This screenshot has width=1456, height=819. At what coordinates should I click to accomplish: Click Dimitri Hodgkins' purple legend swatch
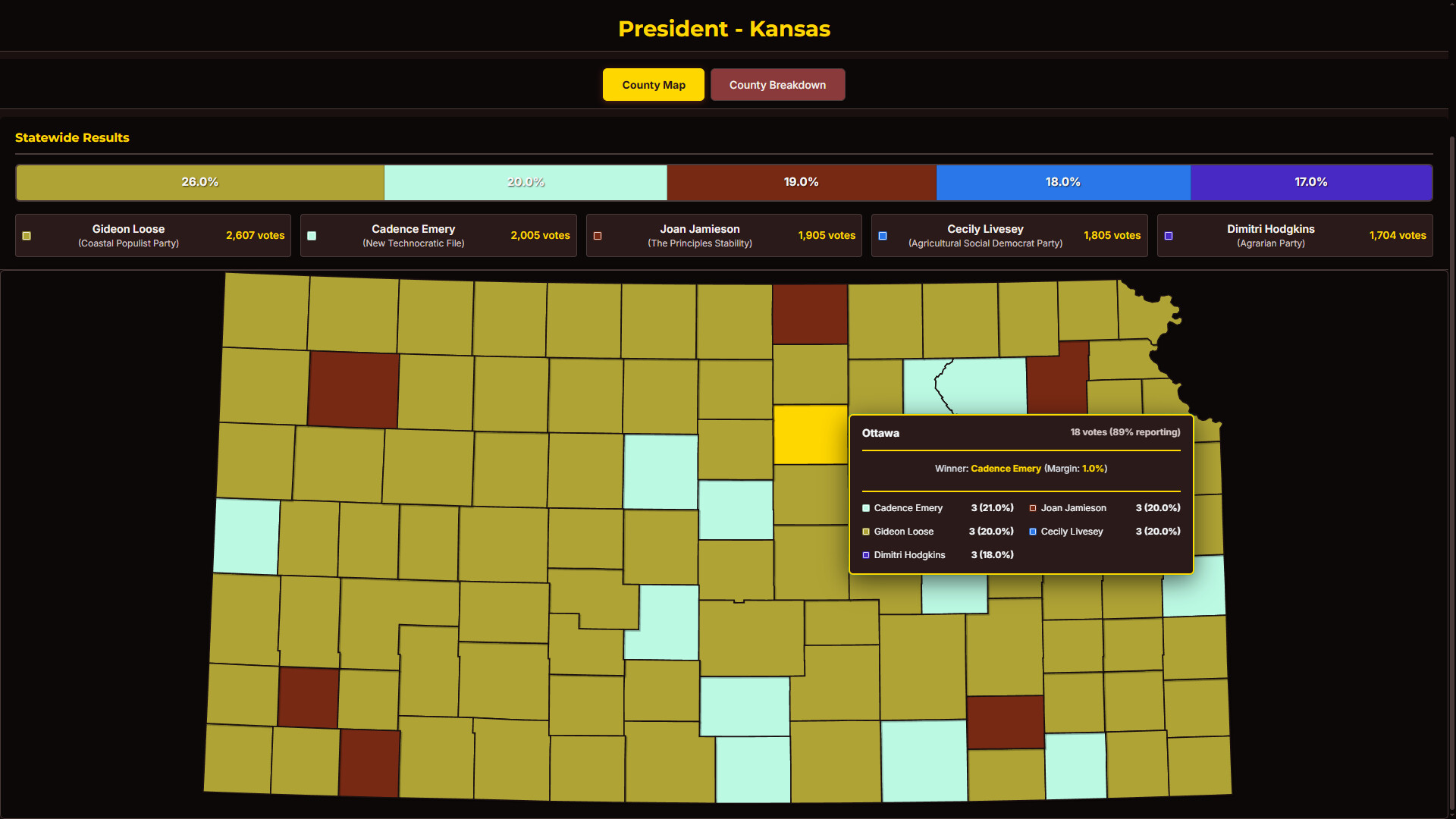(1169, 236)
